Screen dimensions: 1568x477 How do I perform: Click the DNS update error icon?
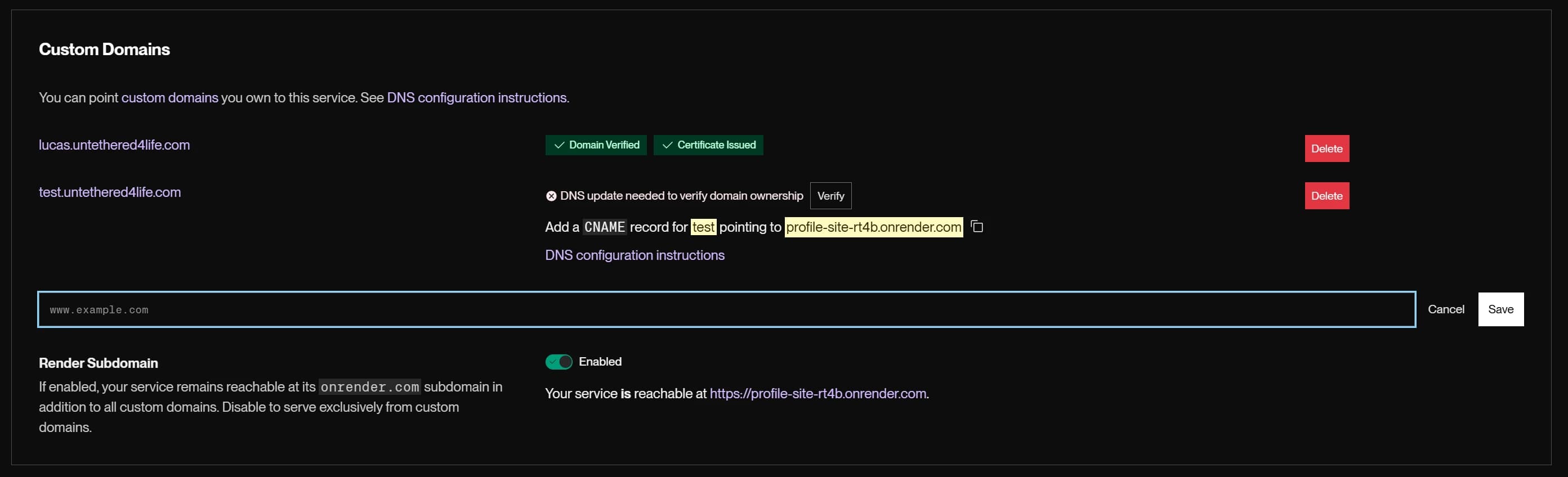pyautogui.click(x=551, y=196)
